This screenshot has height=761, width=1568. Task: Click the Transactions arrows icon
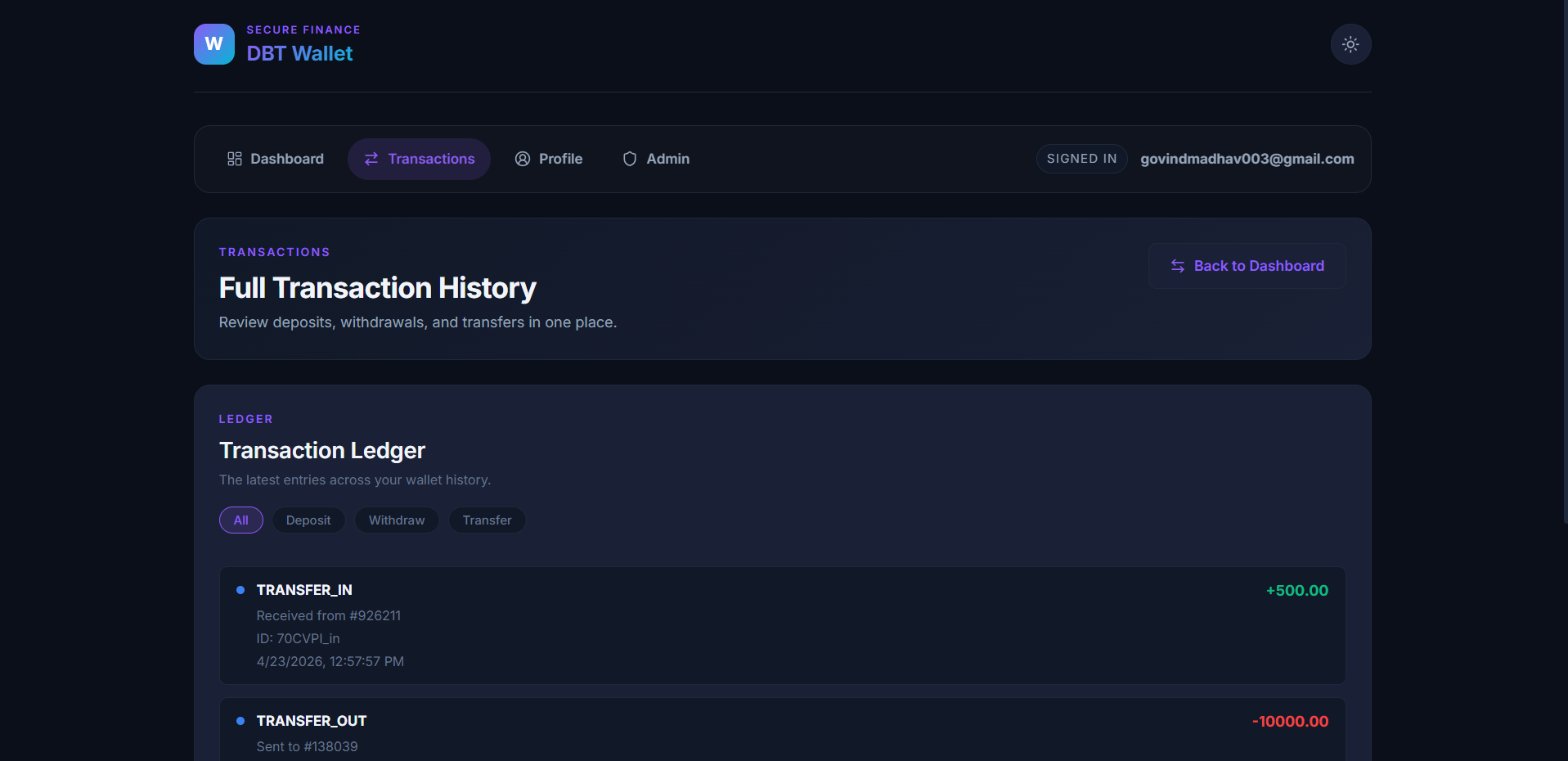pos(371,159)
